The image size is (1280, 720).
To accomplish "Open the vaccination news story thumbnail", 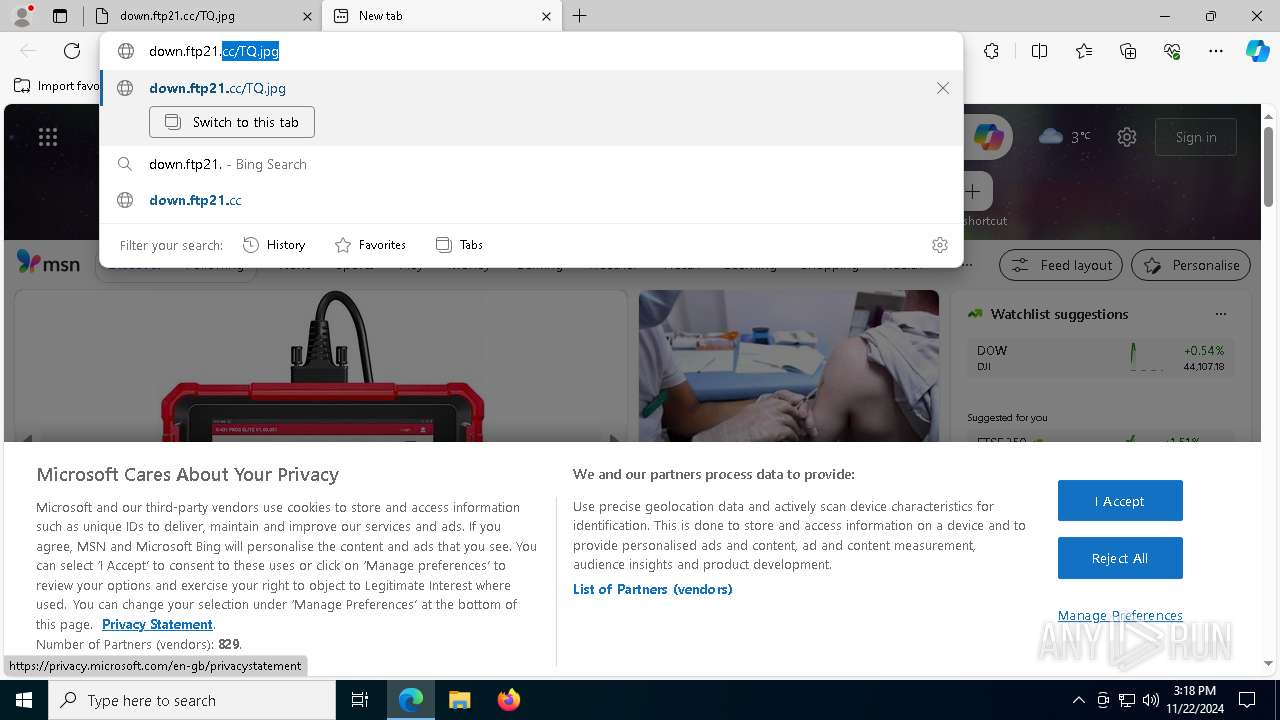I will click(x=788, y=366).
